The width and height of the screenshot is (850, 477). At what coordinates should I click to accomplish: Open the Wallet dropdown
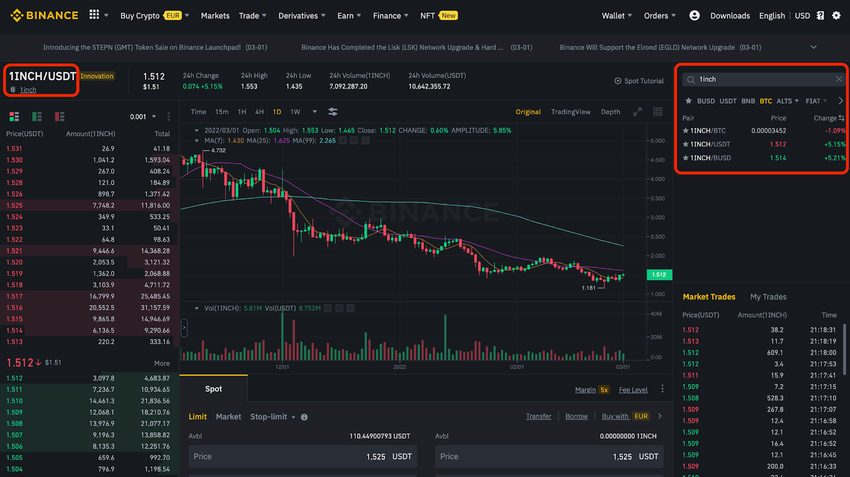(617, 16)
